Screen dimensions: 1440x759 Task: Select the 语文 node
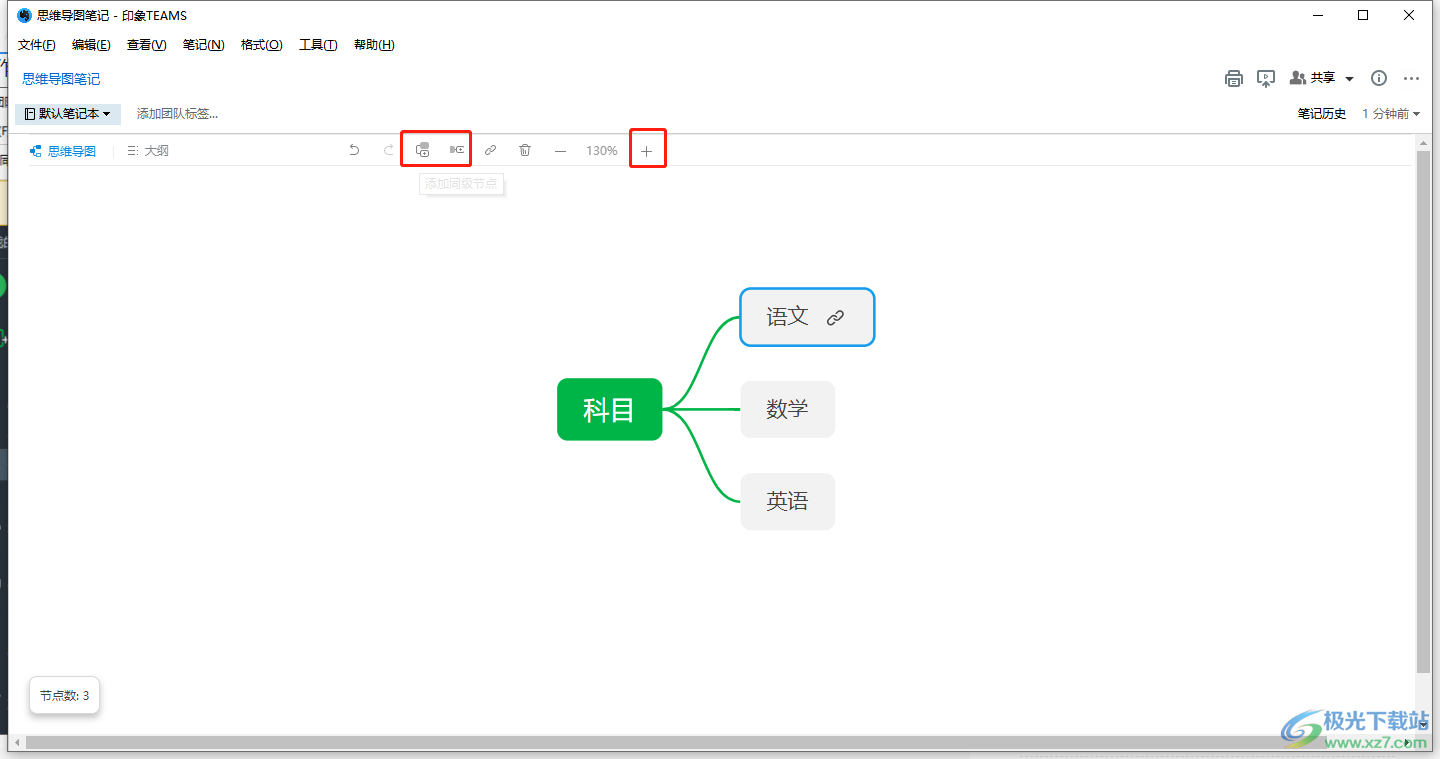807,317
